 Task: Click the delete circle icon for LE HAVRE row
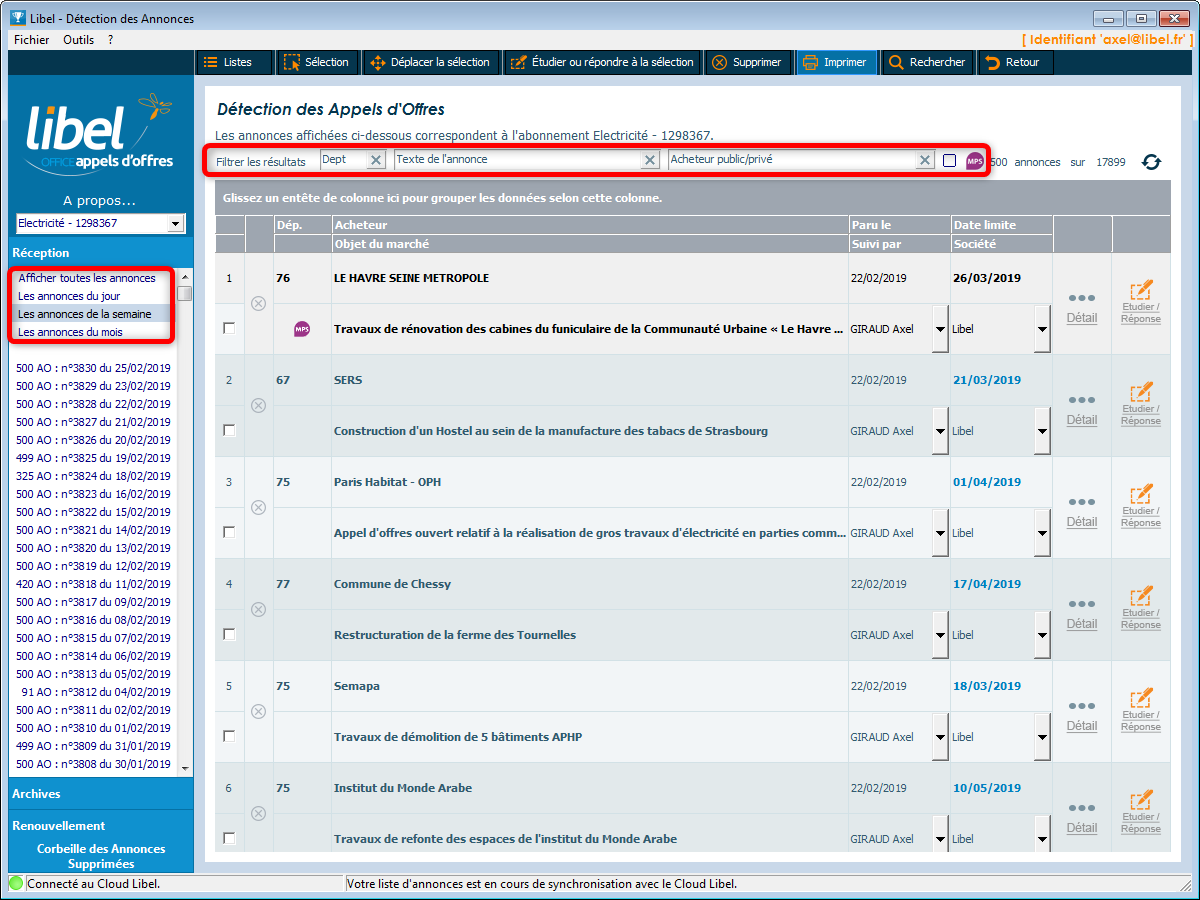[x=258, y=303]
